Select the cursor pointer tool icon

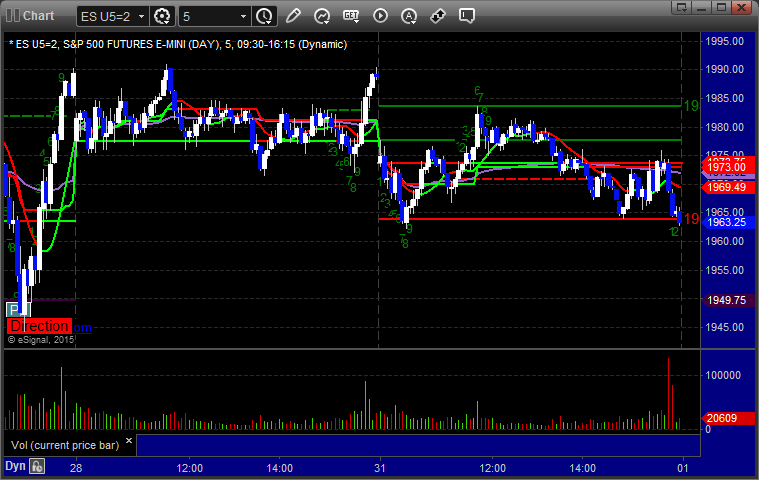(380, 16)
